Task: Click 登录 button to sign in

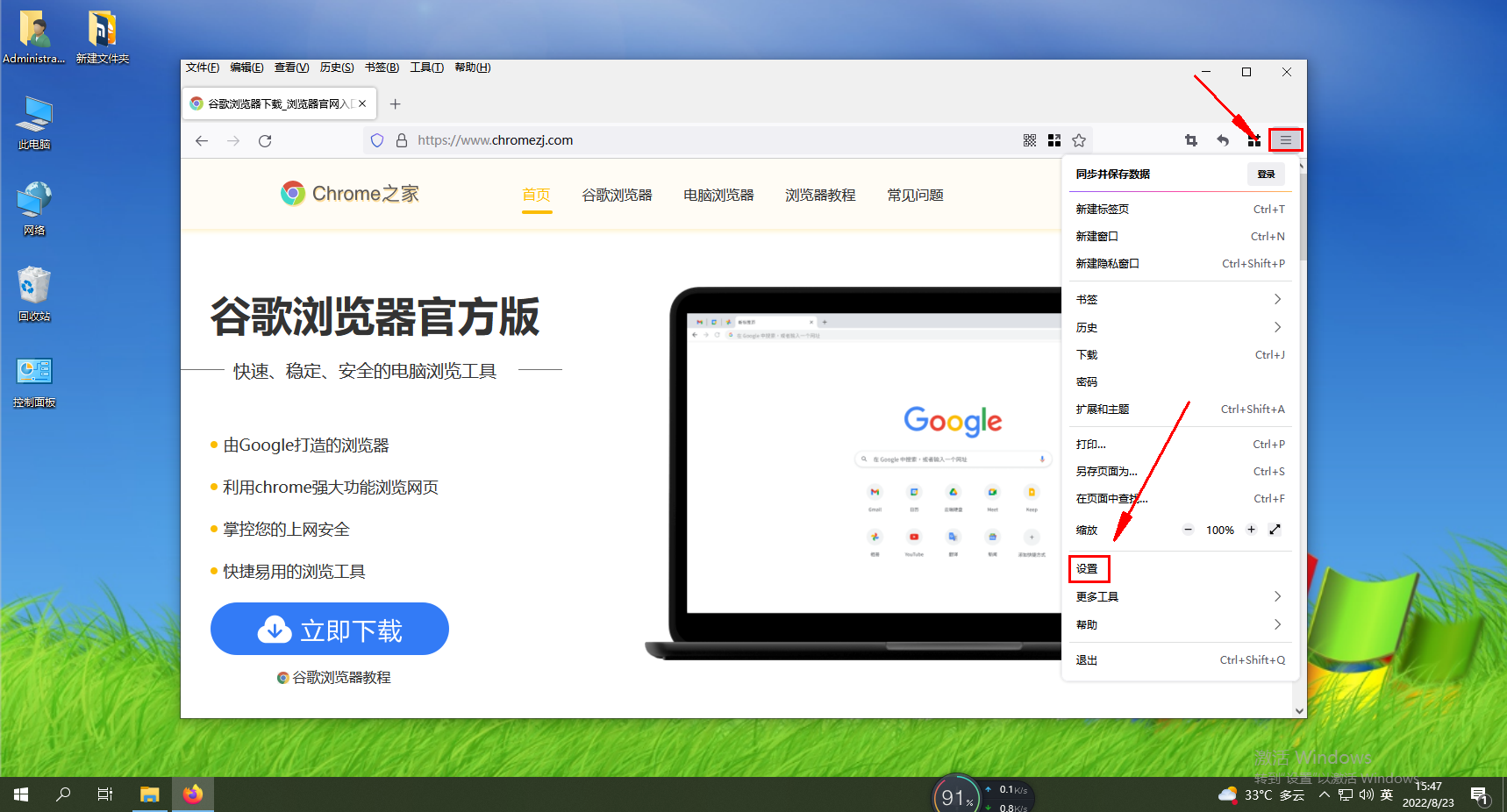Action: [x=1266, y=174]
